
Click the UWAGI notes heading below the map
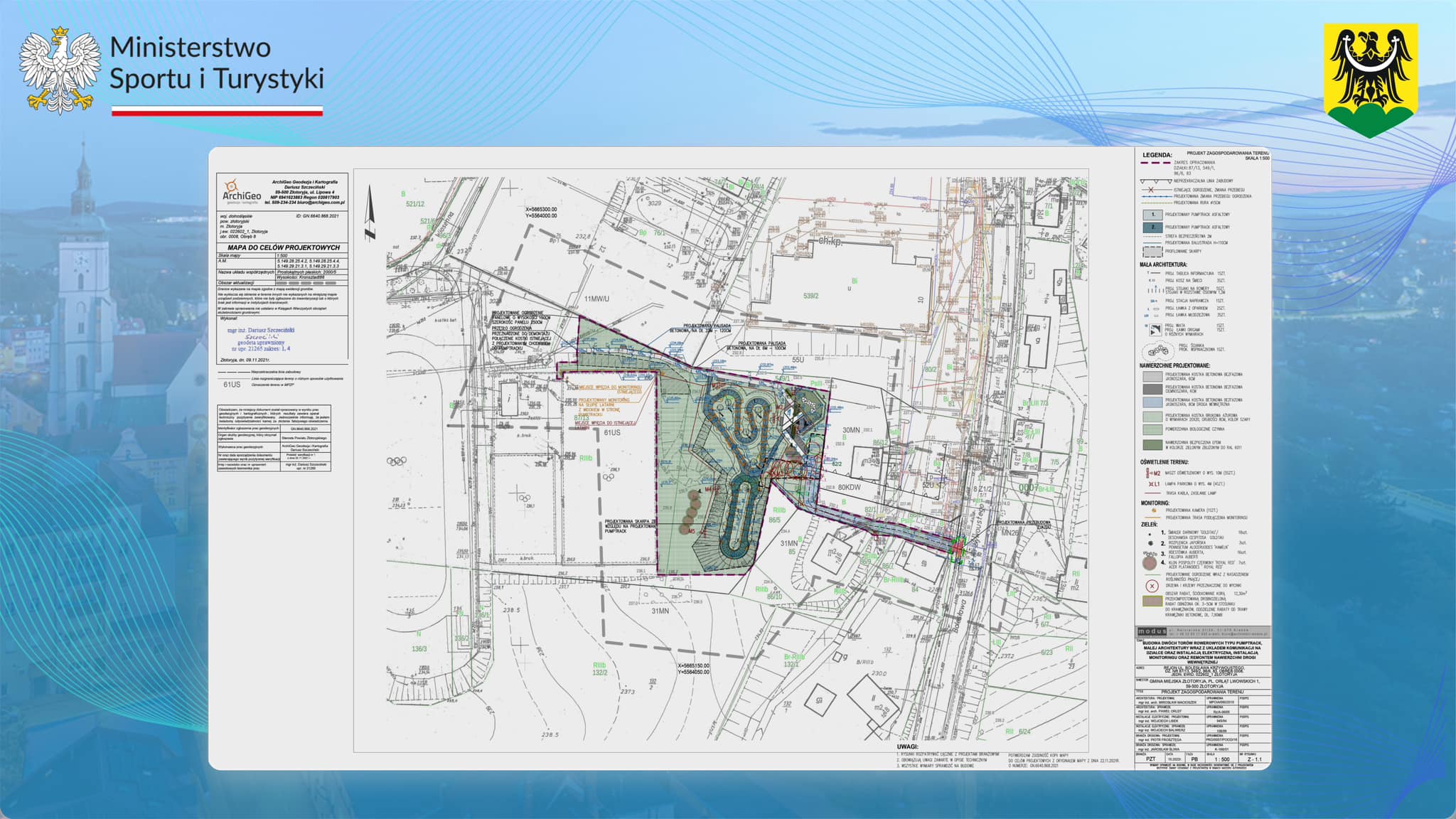pos(908,747)
